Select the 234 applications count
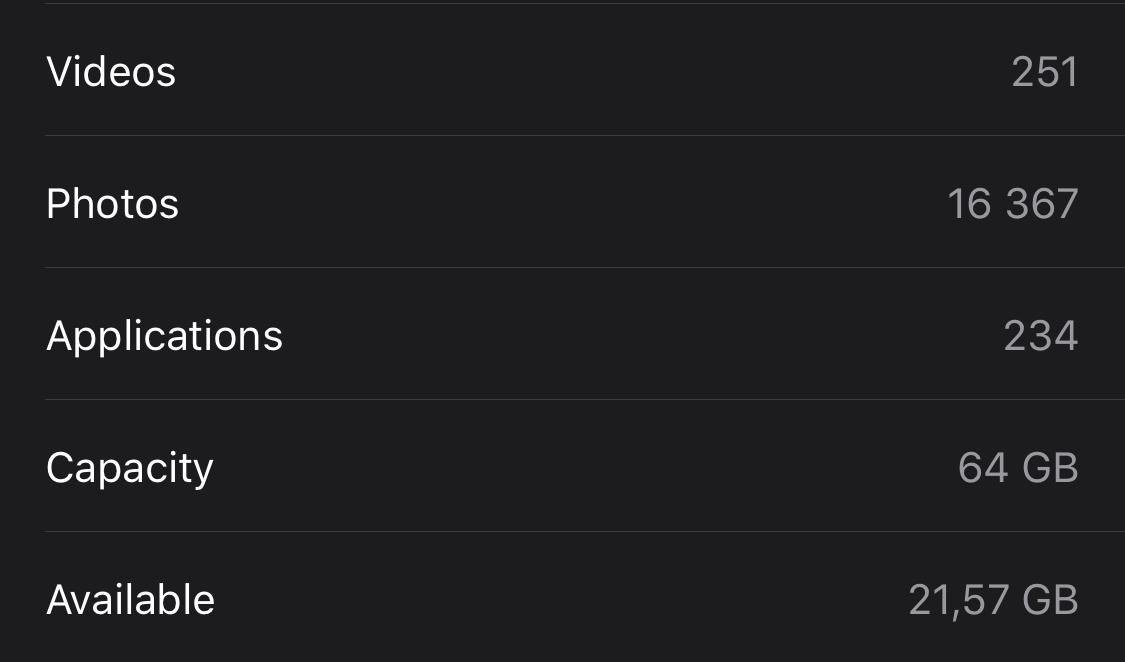Image resolution: width=1125 pixels, height=662 pixels. tap(1041, 336)
